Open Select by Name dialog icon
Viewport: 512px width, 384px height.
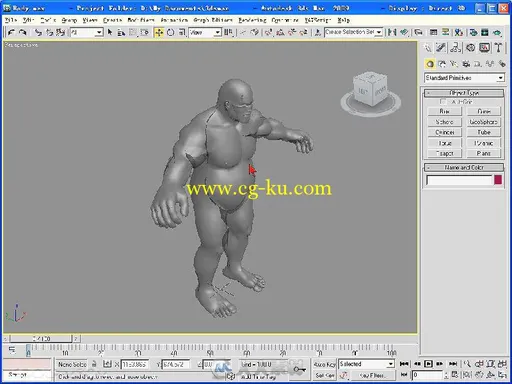121,32
